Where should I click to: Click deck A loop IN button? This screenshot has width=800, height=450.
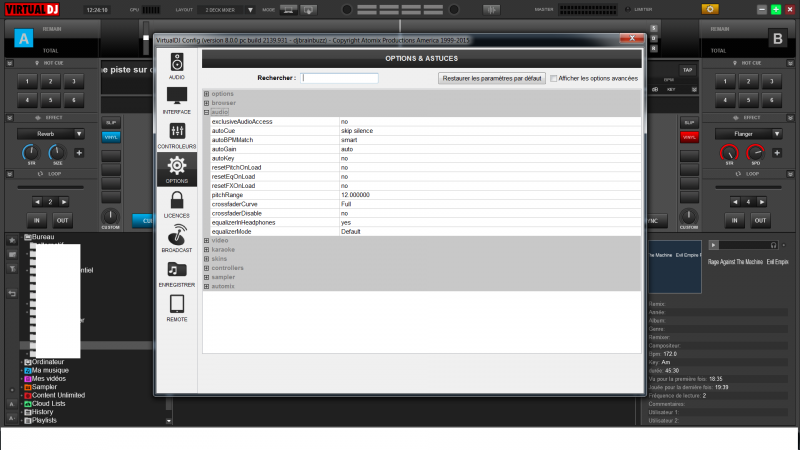37,220
